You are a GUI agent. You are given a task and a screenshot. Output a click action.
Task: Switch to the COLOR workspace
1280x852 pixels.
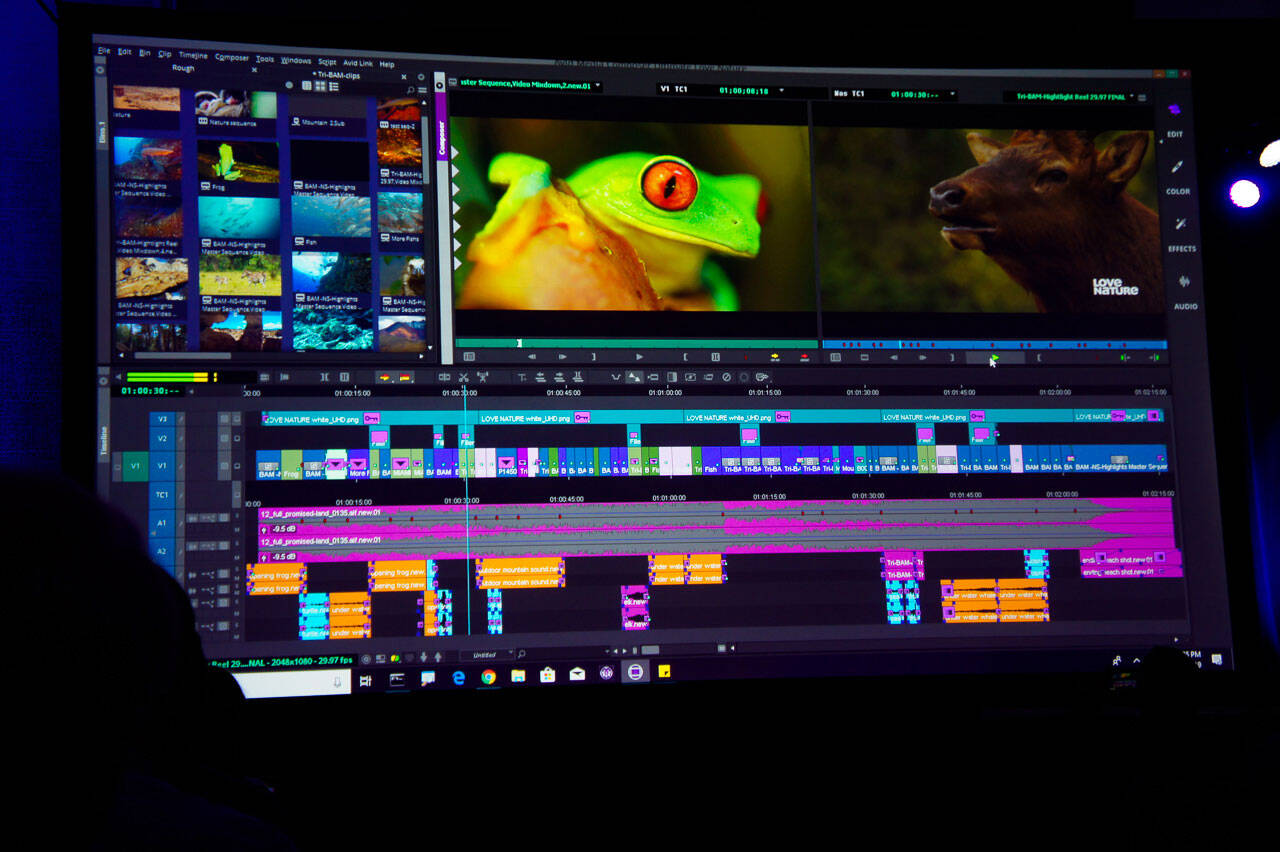[1177, 176]
